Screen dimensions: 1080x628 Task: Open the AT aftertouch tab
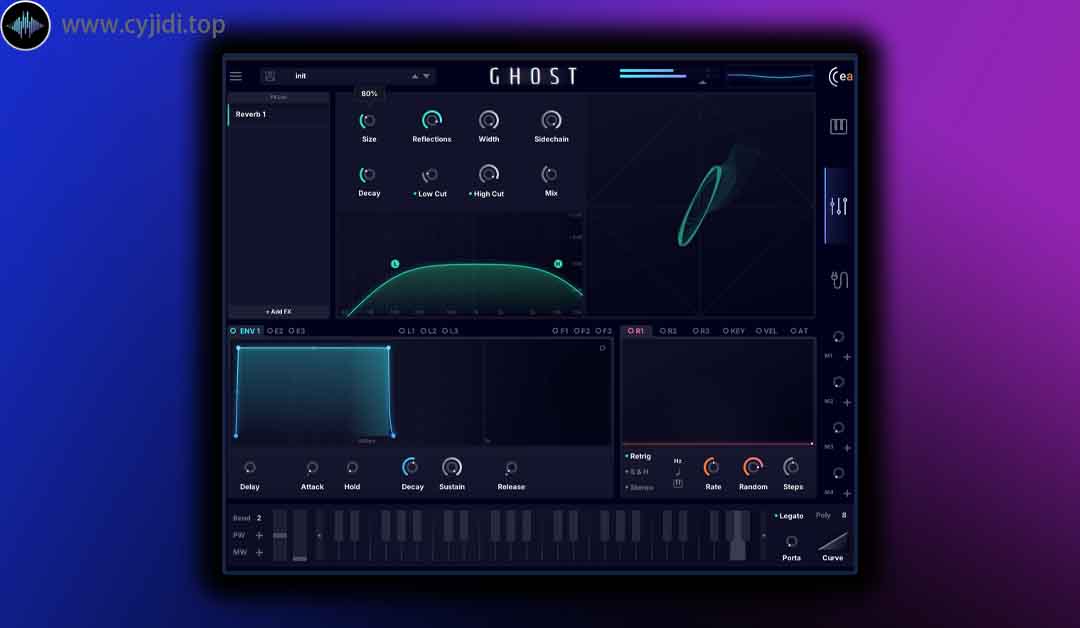[x=799, y=331]
